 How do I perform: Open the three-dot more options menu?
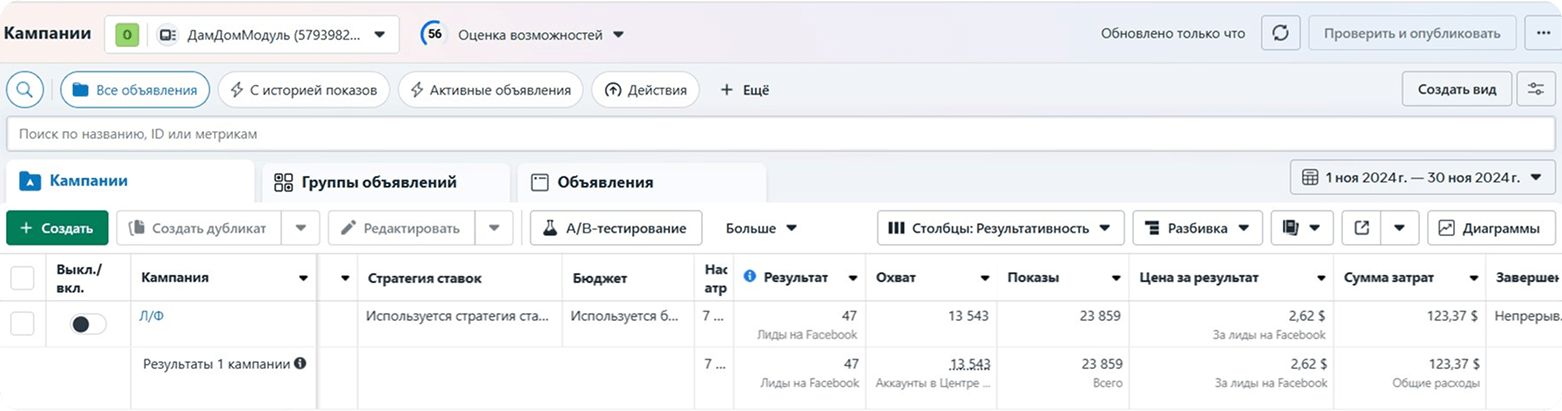click(x=1541, y=33)
